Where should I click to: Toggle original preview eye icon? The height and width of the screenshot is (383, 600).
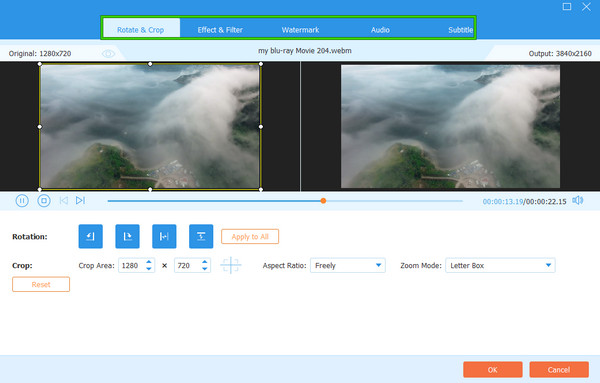pos(108,54)
